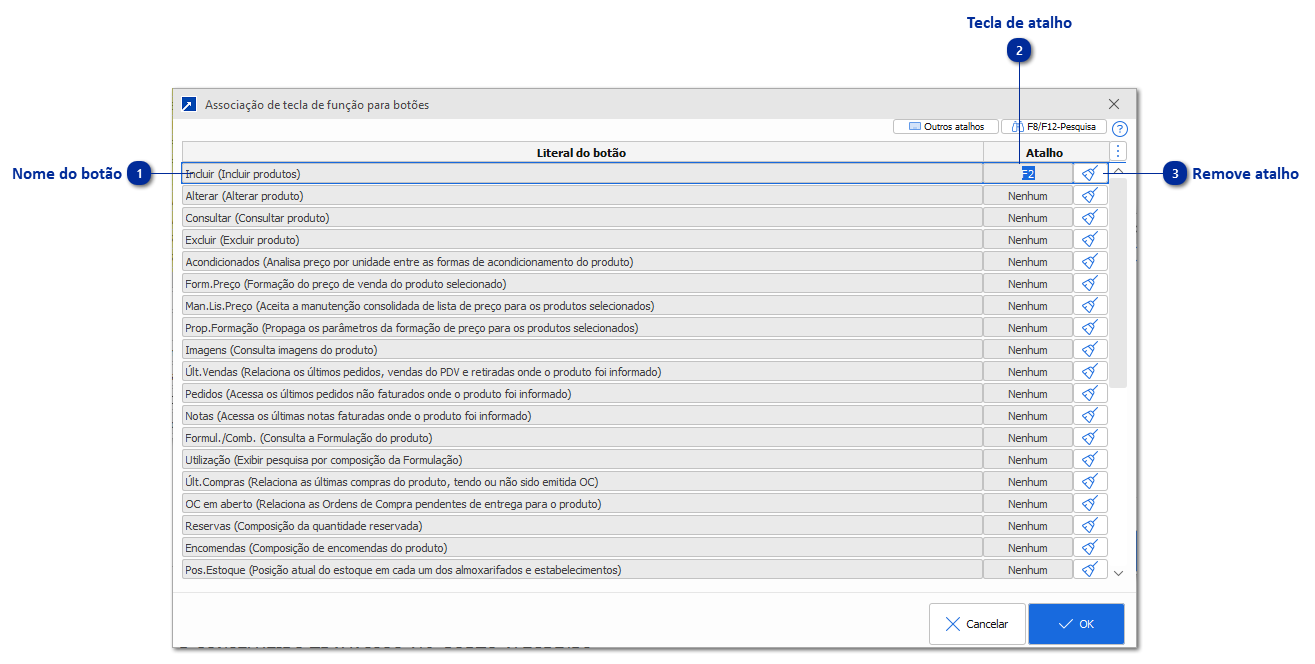Image resolution: width=1315 pixels, height=664 pixels.
Task: Select the F2 shortcut field
Action: point(1028,173)
